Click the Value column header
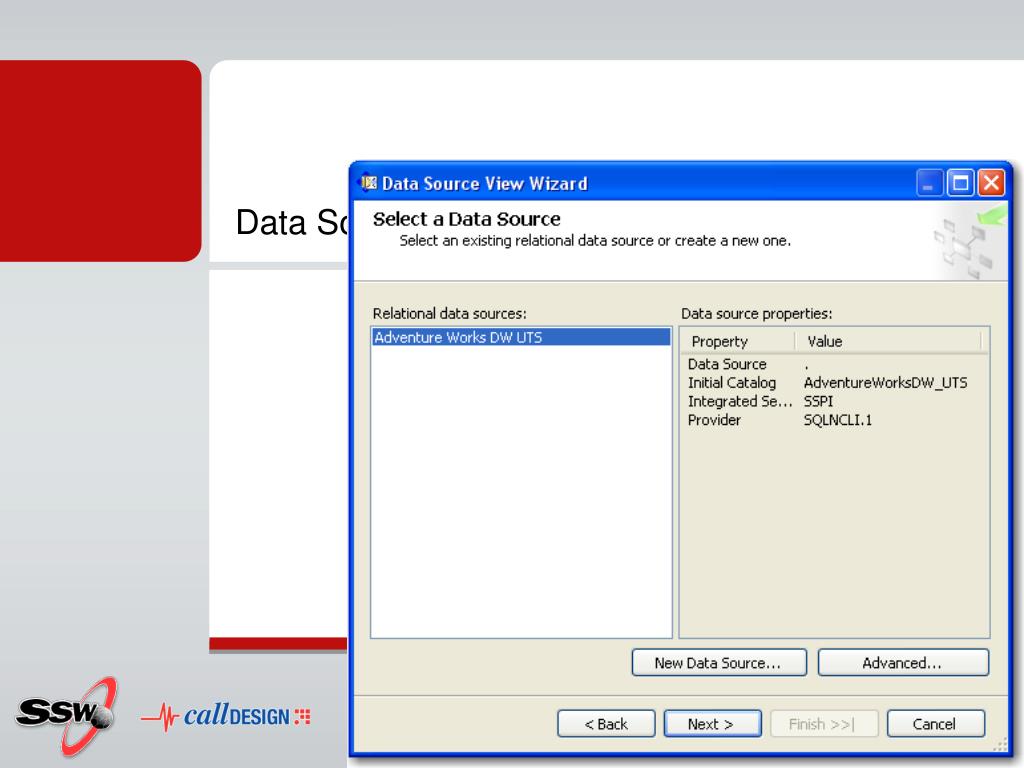1024x768 pixels. pyautogui.click(x=888, y=341)
